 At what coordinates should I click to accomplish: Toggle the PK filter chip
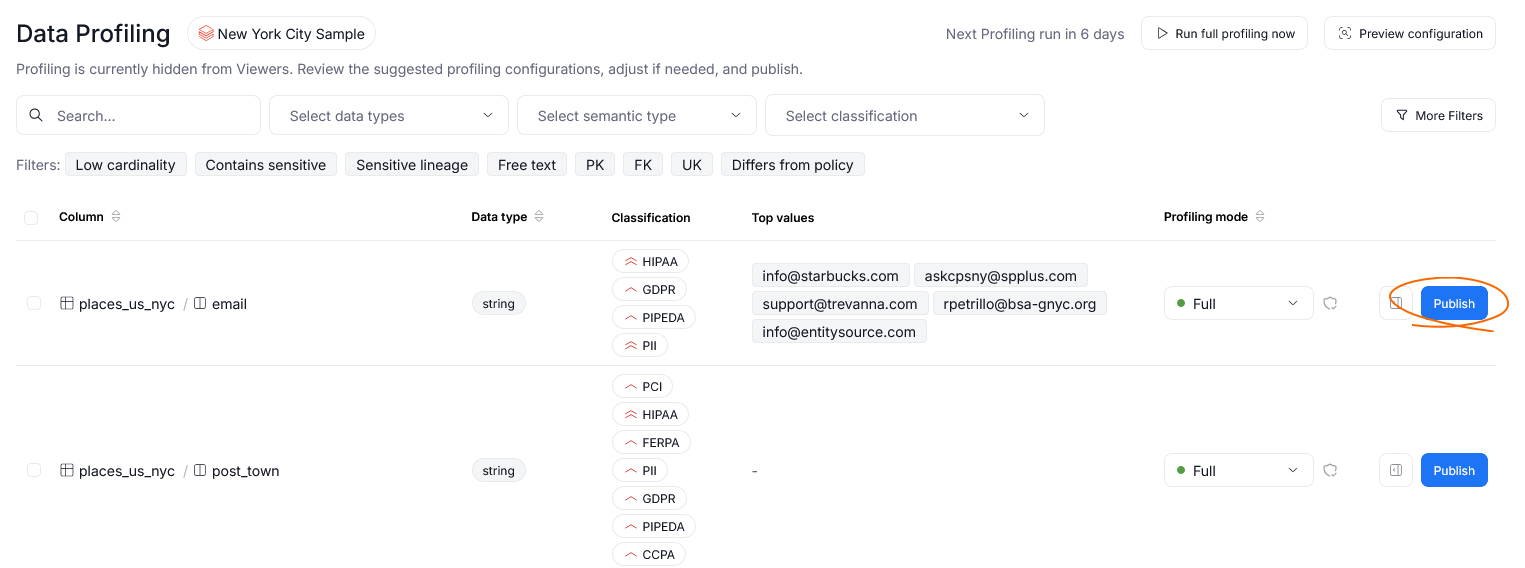point(595,165)
